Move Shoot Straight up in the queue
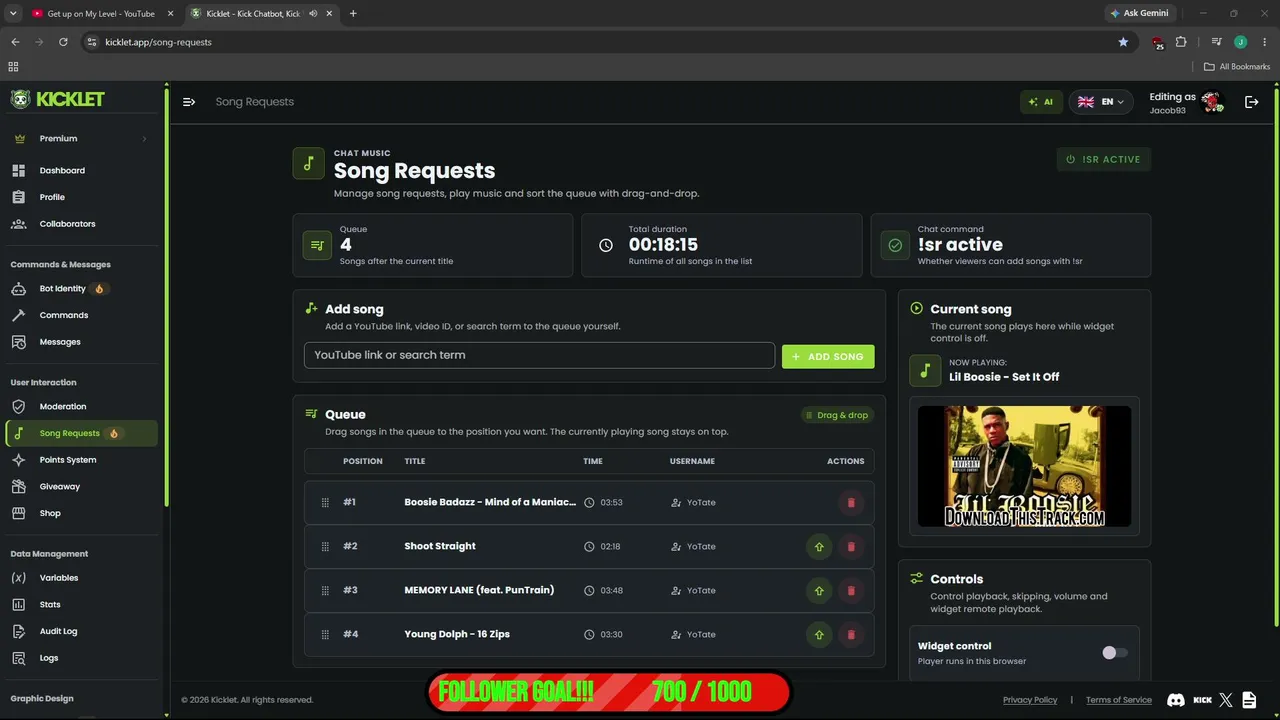Viewport: 1280px width, 720px height. click(819, 546)
